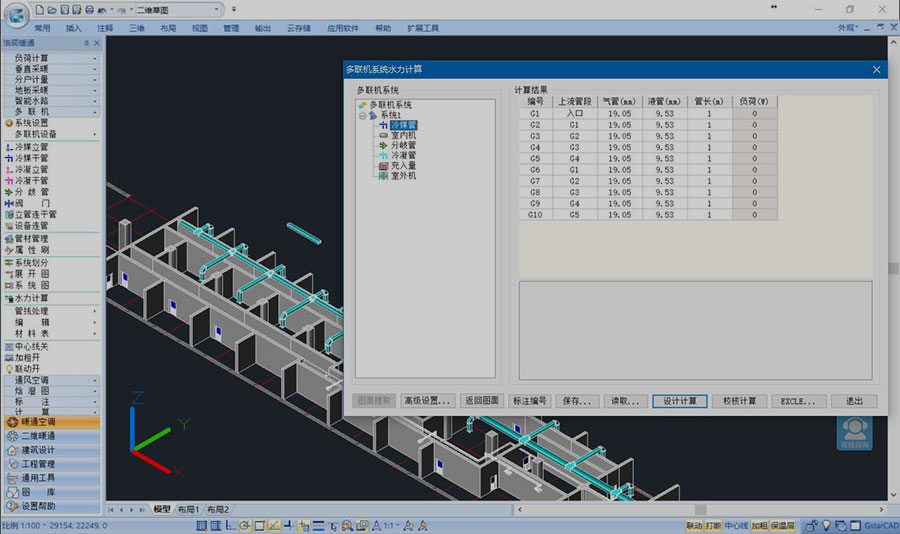The width and height of the screenshot is (900, 534).
Task: Click the 高级设置... button
Action: click(428, 401)
